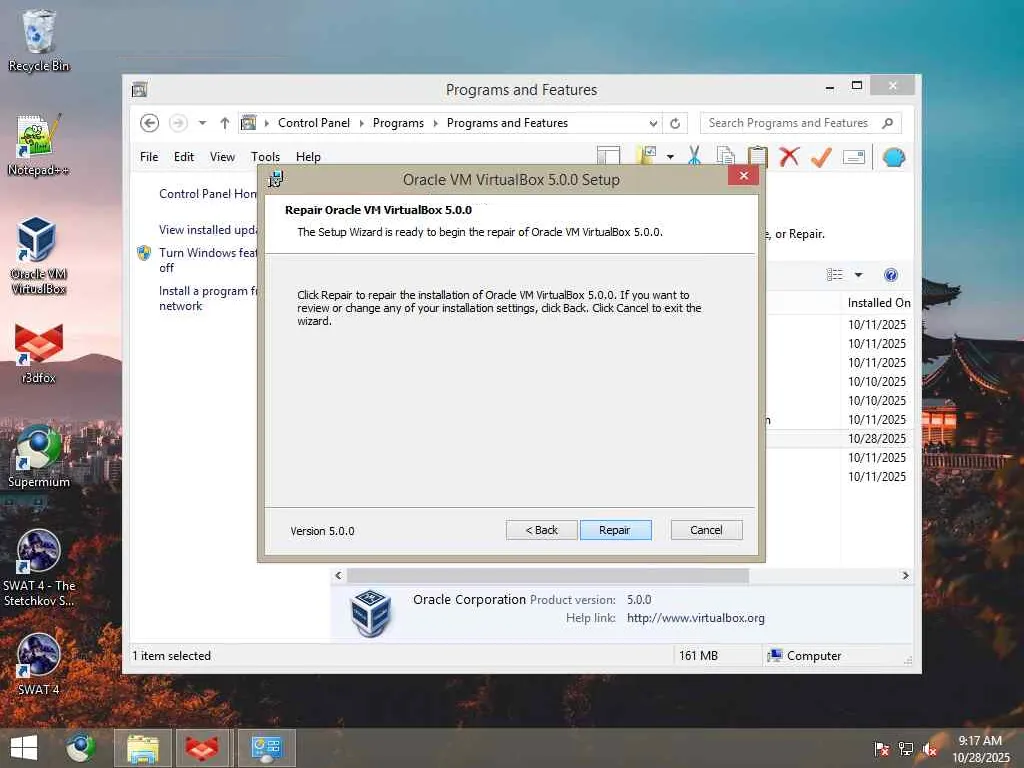Cancel the VirtualBox setup wizard

[x=706, y=530]
